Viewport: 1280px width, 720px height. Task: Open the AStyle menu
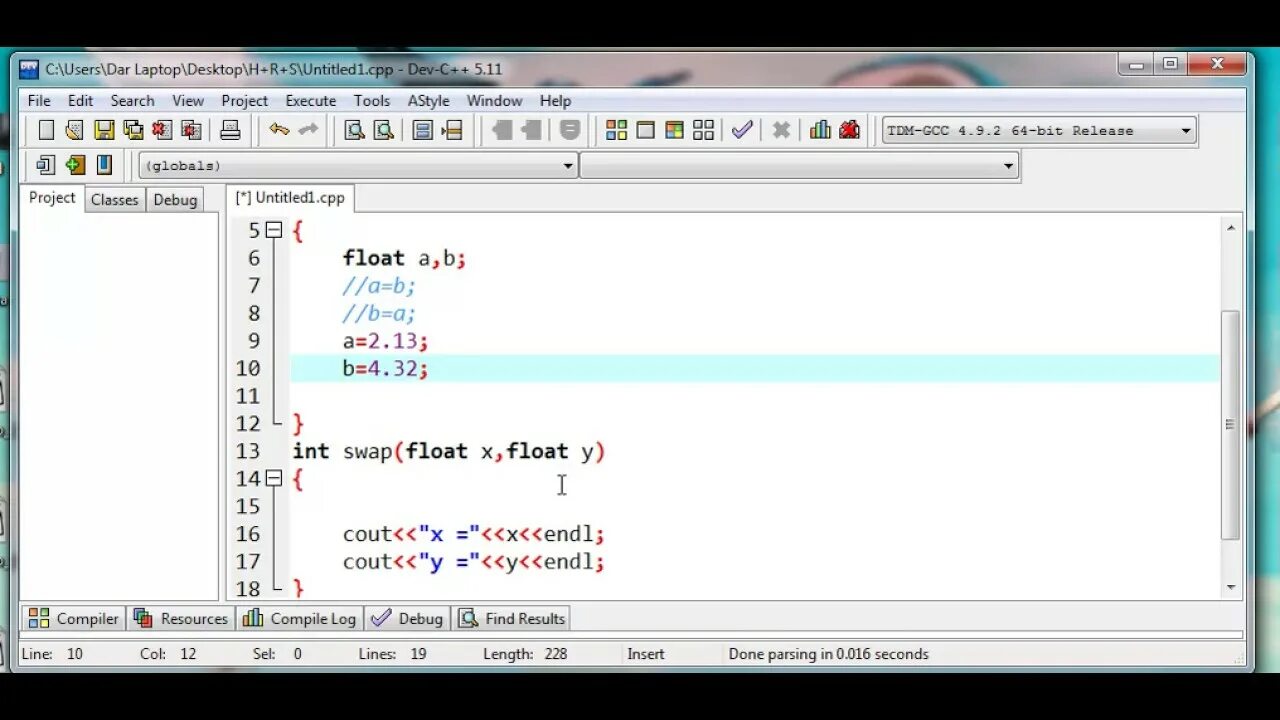pyautogui.click(x=428, y=101)
